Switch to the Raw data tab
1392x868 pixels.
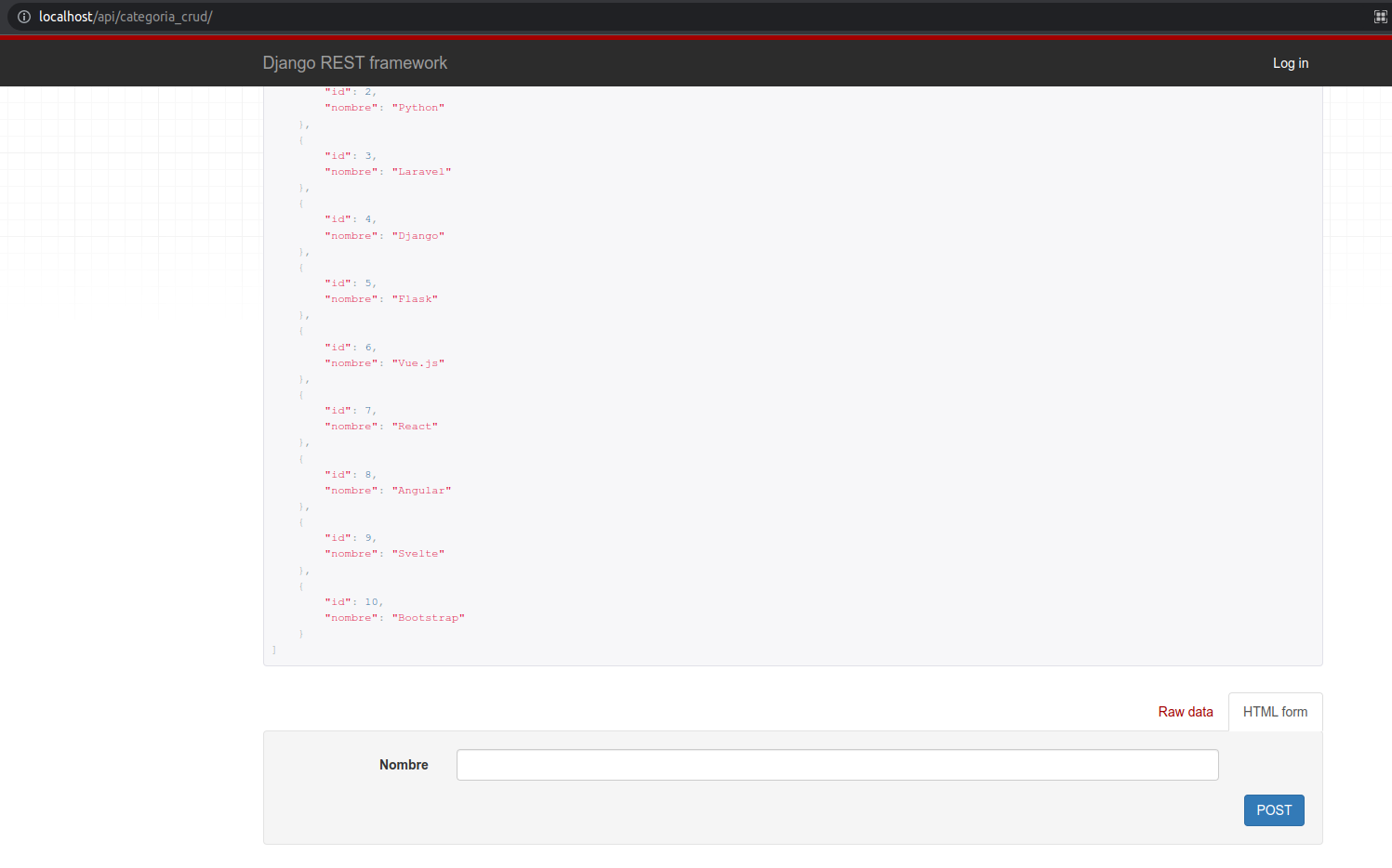(1185, 712)
